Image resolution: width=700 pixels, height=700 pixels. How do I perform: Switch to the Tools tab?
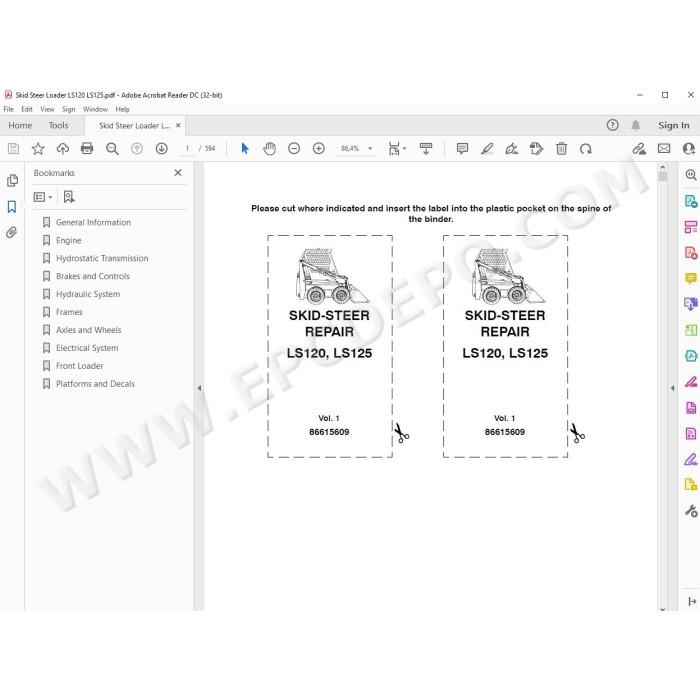tap(58, 125)
